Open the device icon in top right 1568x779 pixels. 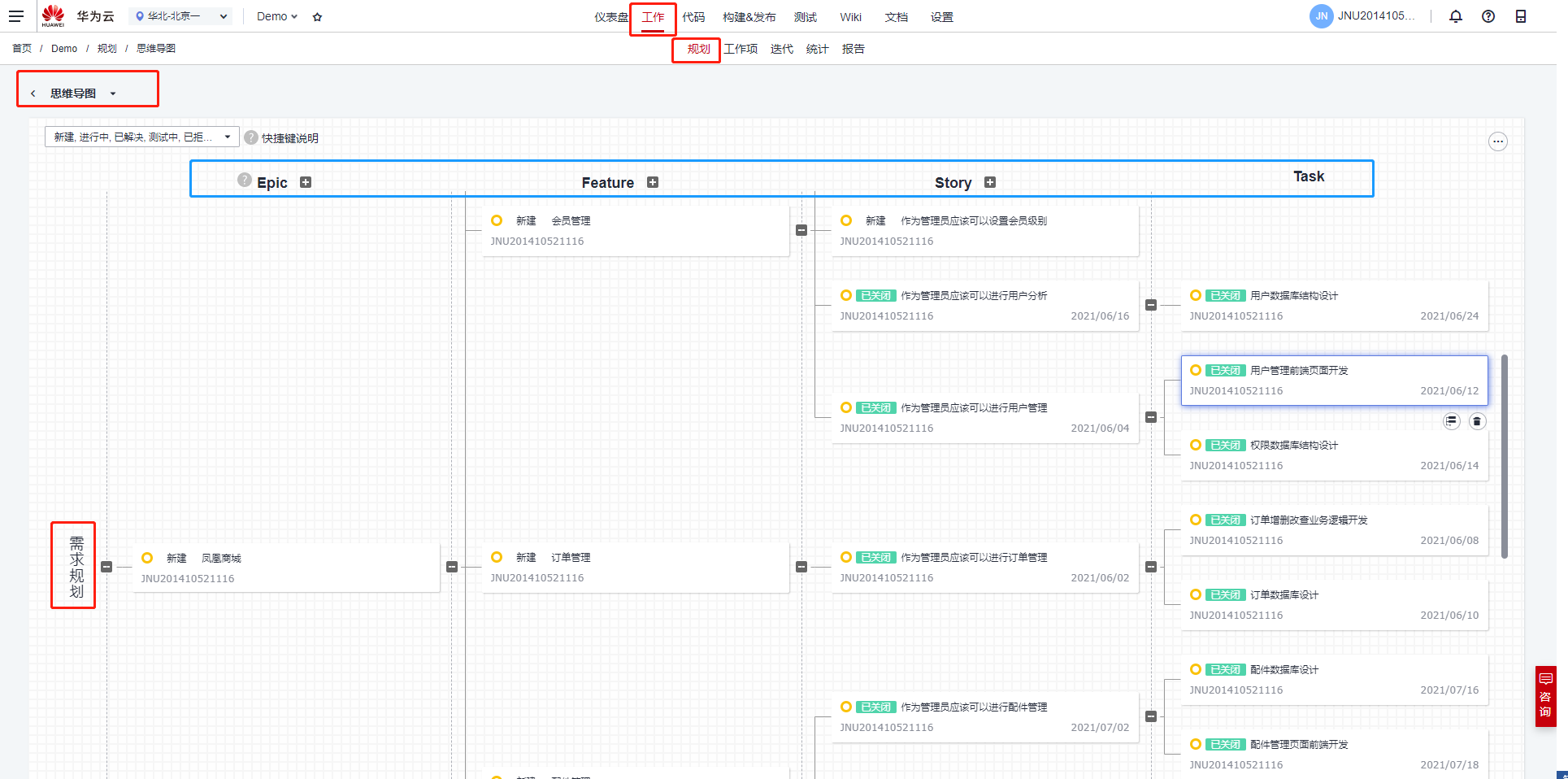pos(1521,16)
